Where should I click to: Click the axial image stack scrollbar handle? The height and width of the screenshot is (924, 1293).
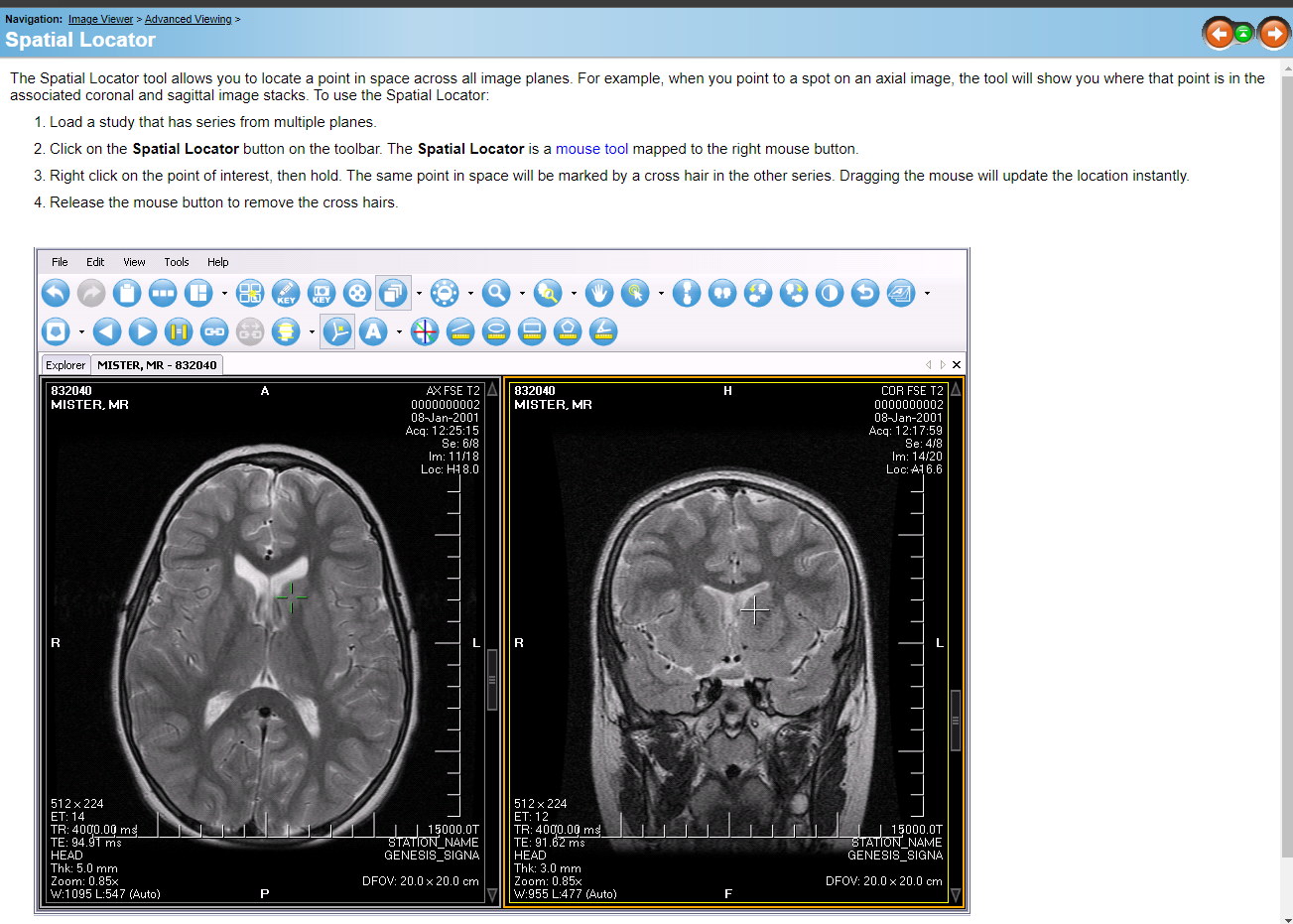click(x=492, y=680)
